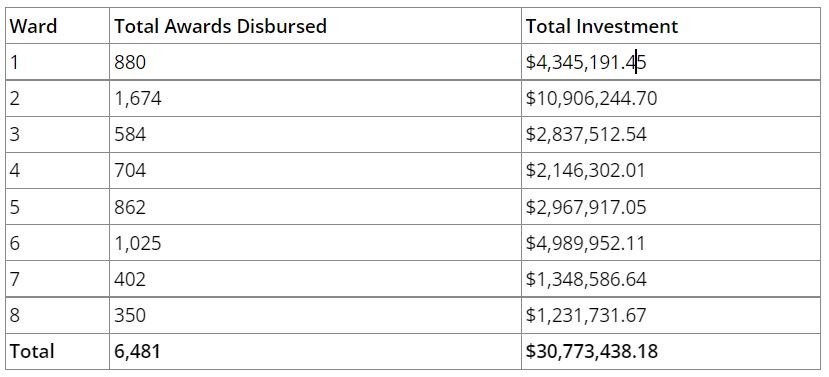Click the bold 6,481 total awards cell
Image resolution: width=829 pixels, height=377 pixels.
click(x=315, y=351)
